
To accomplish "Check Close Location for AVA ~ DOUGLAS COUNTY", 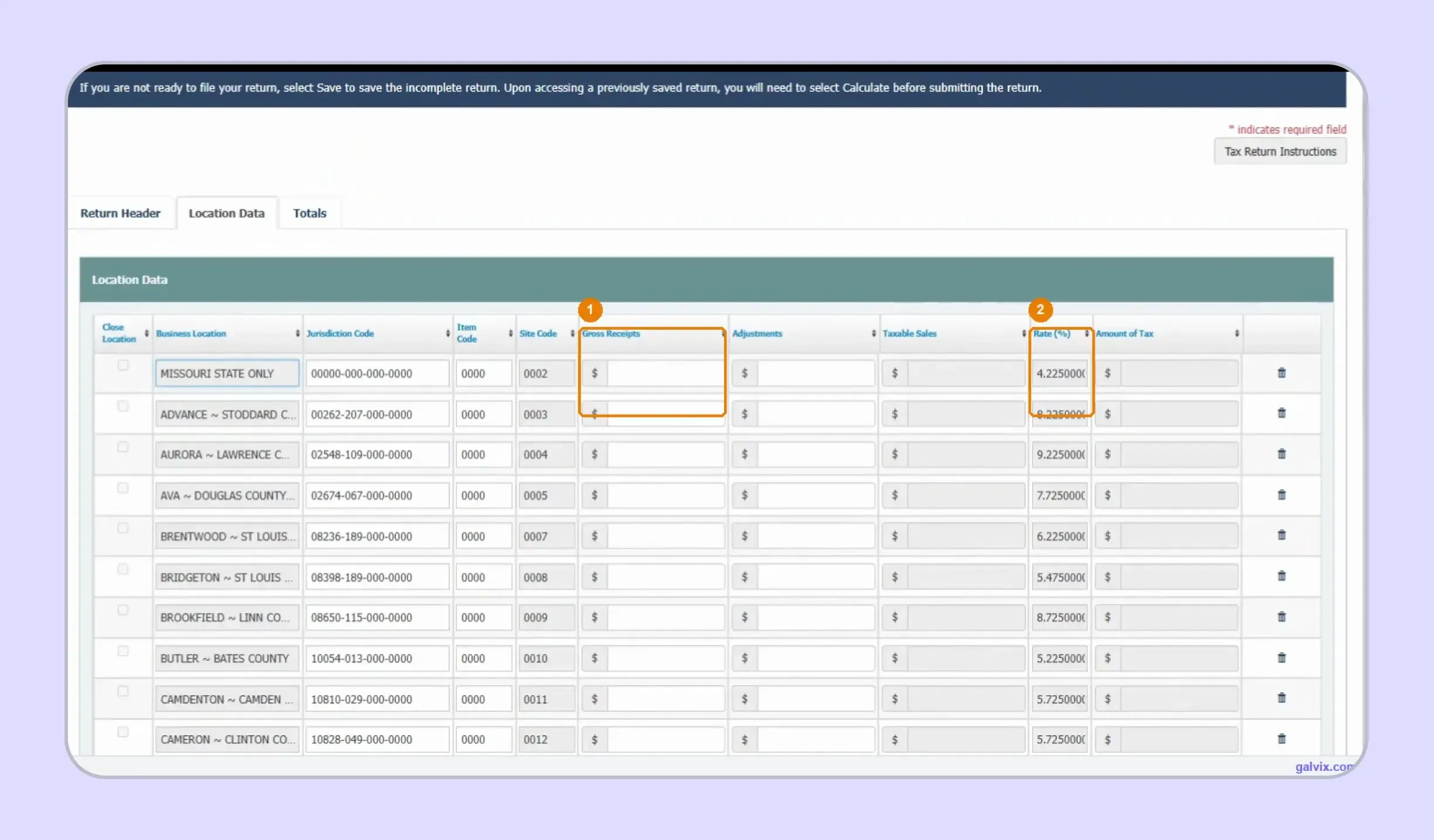I will point(122,488).
